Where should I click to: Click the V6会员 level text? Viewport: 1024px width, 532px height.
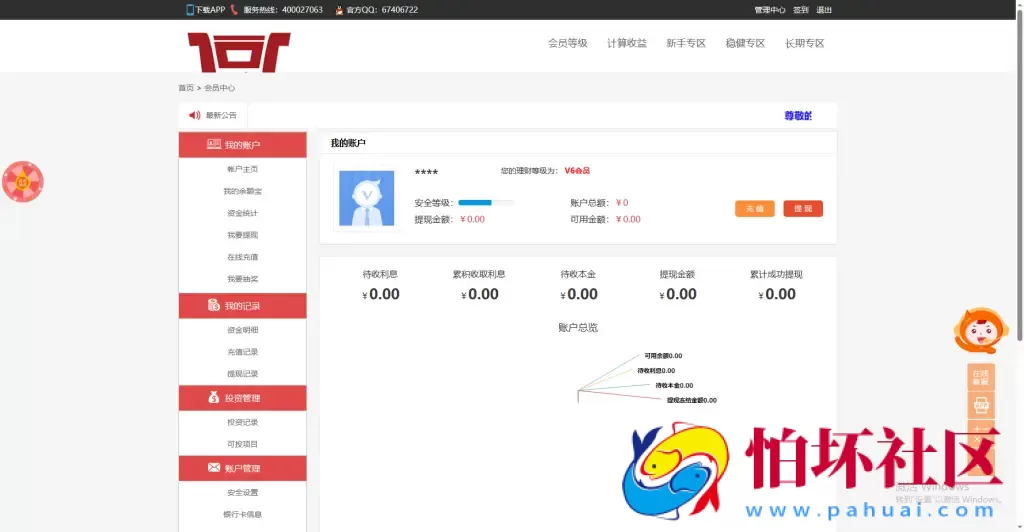(577, 170)
